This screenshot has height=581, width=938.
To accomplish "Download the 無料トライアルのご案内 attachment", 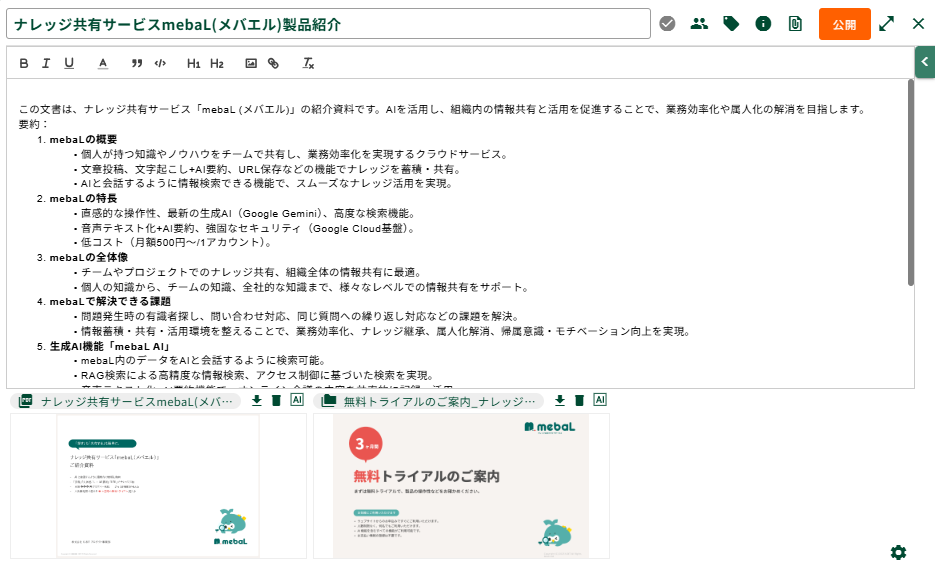I will 560,400.
